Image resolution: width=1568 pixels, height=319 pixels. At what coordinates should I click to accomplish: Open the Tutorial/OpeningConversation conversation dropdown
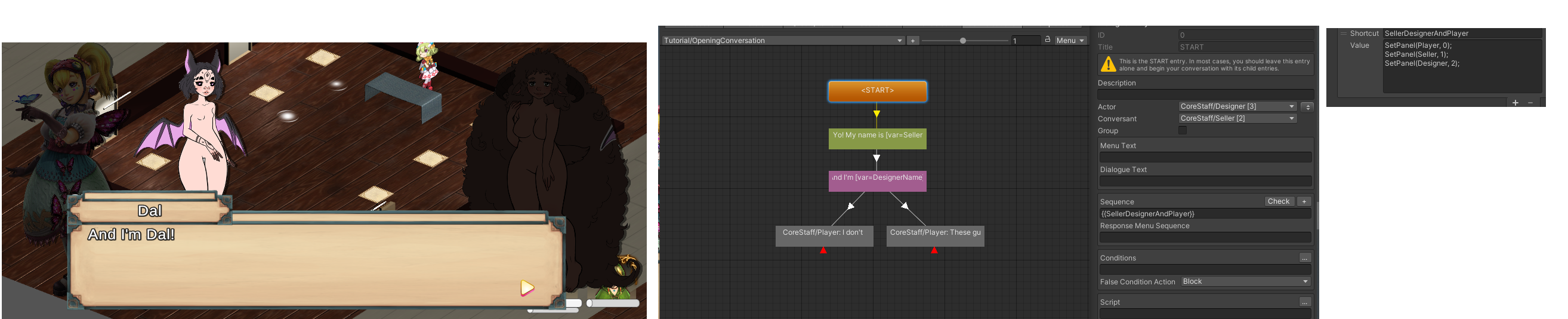[x=783, y=41]
